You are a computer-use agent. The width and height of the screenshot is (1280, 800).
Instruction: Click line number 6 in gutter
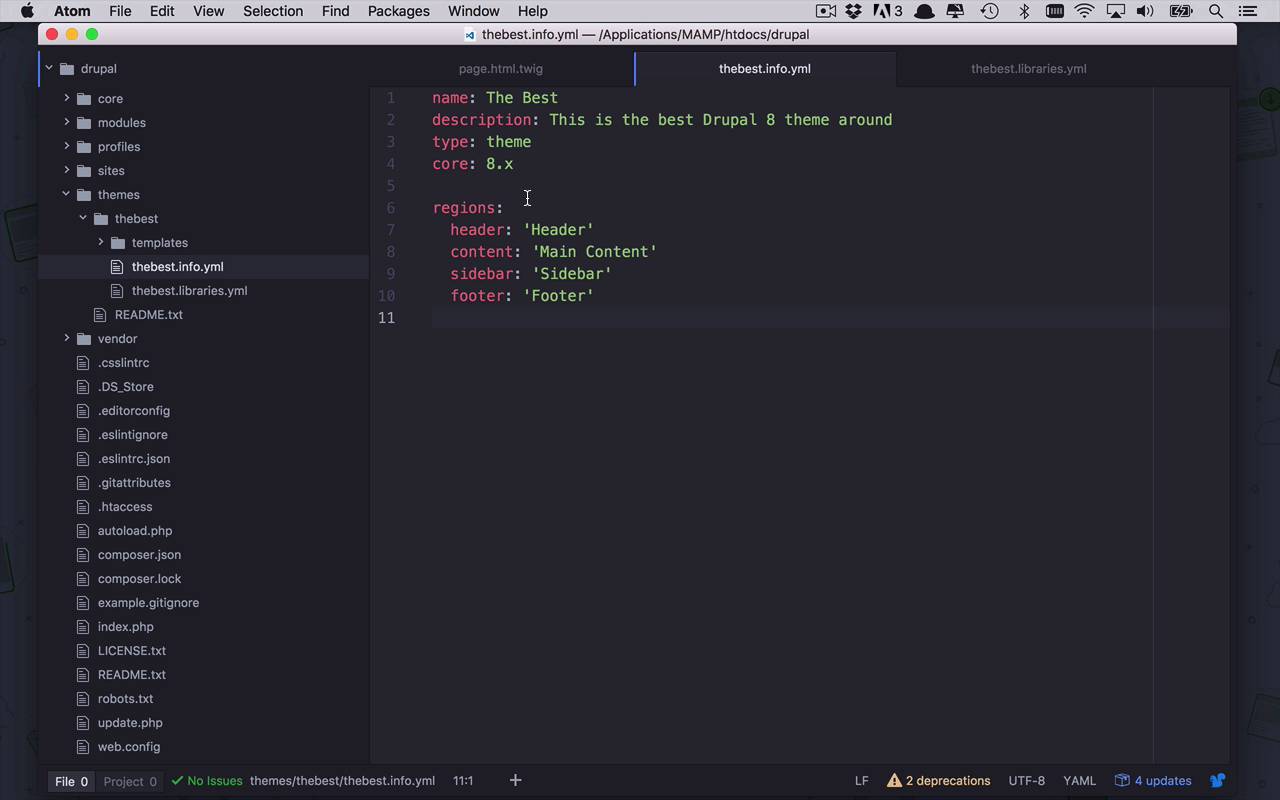click(x=391, y=208)
